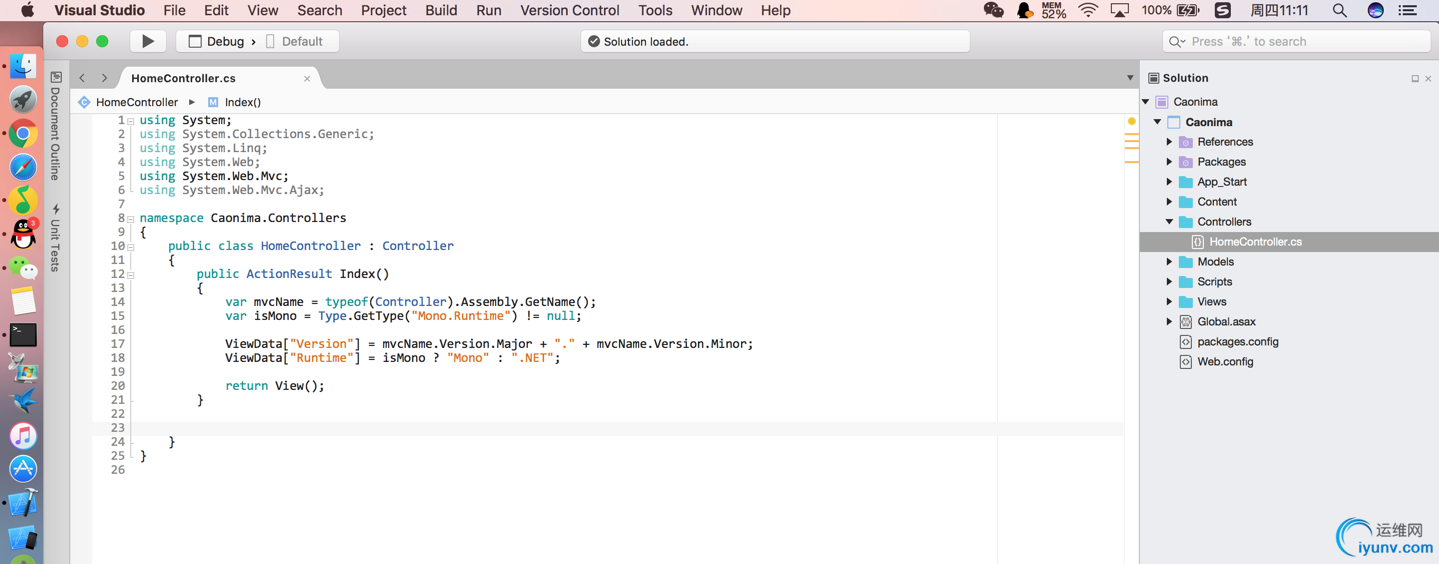Focus the toolbar search field
Viewport: 1439px width, 564px height.
1296,41
